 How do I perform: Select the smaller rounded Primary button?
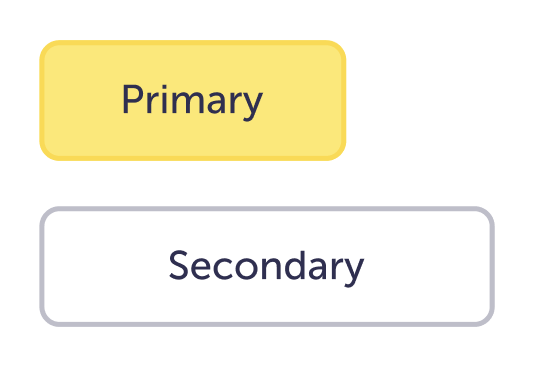[193, 101]
